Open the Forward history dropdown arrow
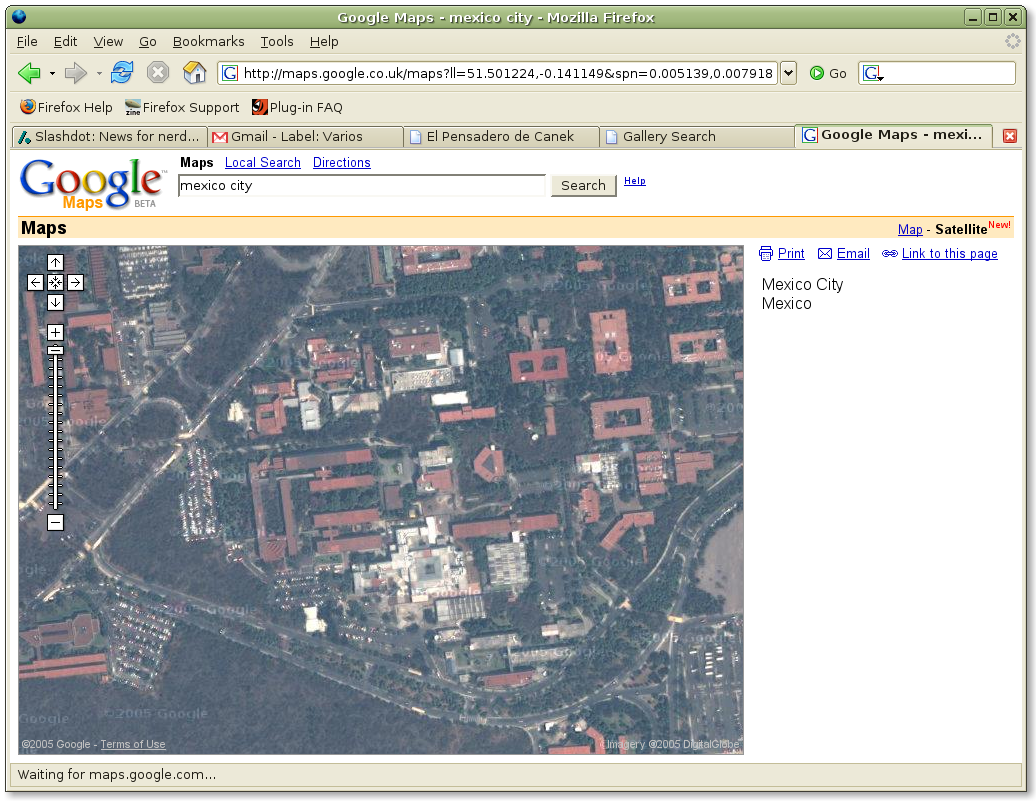Screen dimensions: 1036x801 click(x=99, y=73)
